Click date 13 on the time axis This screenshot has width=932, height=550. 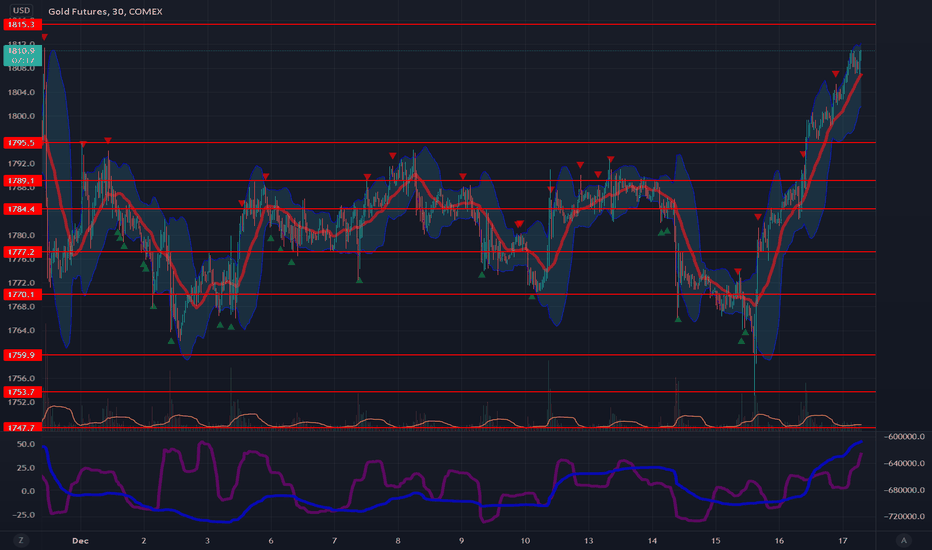pos(588,540)
